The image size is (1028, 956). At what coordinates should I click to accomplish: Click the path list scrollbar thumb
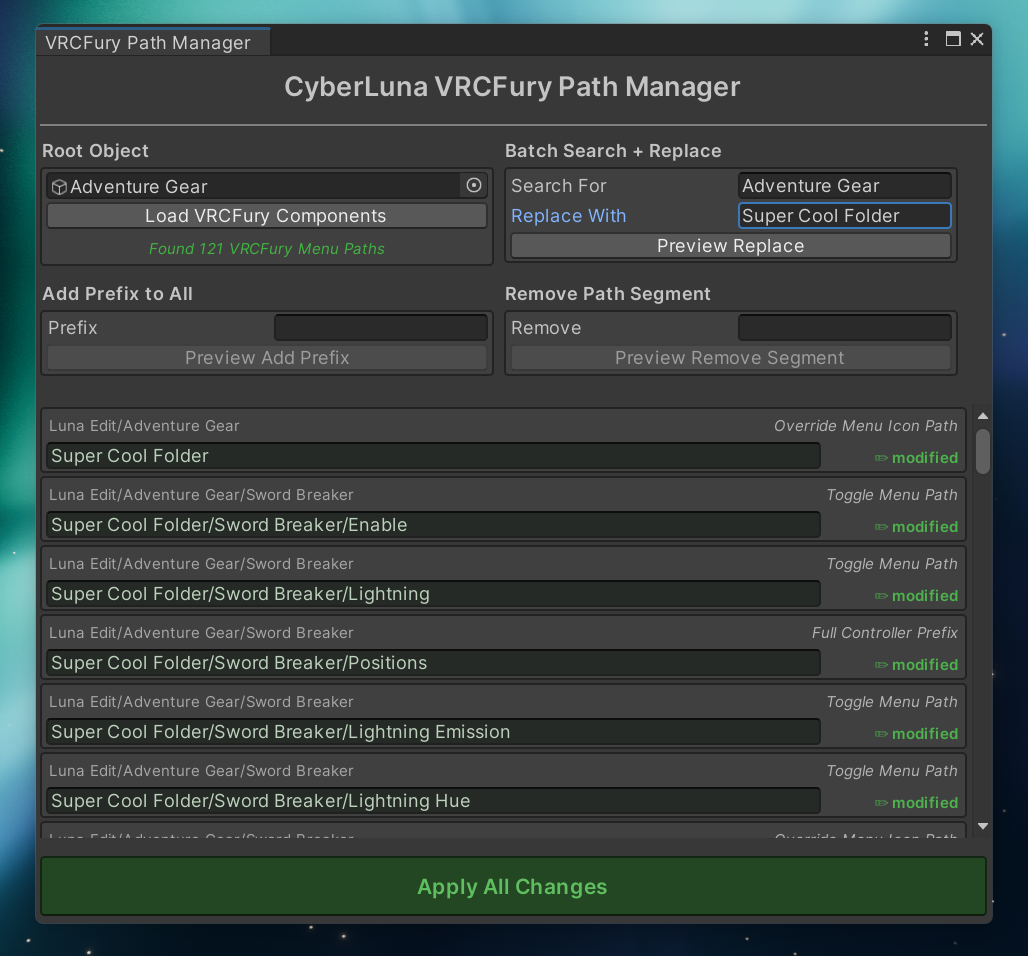coord(982,451)
